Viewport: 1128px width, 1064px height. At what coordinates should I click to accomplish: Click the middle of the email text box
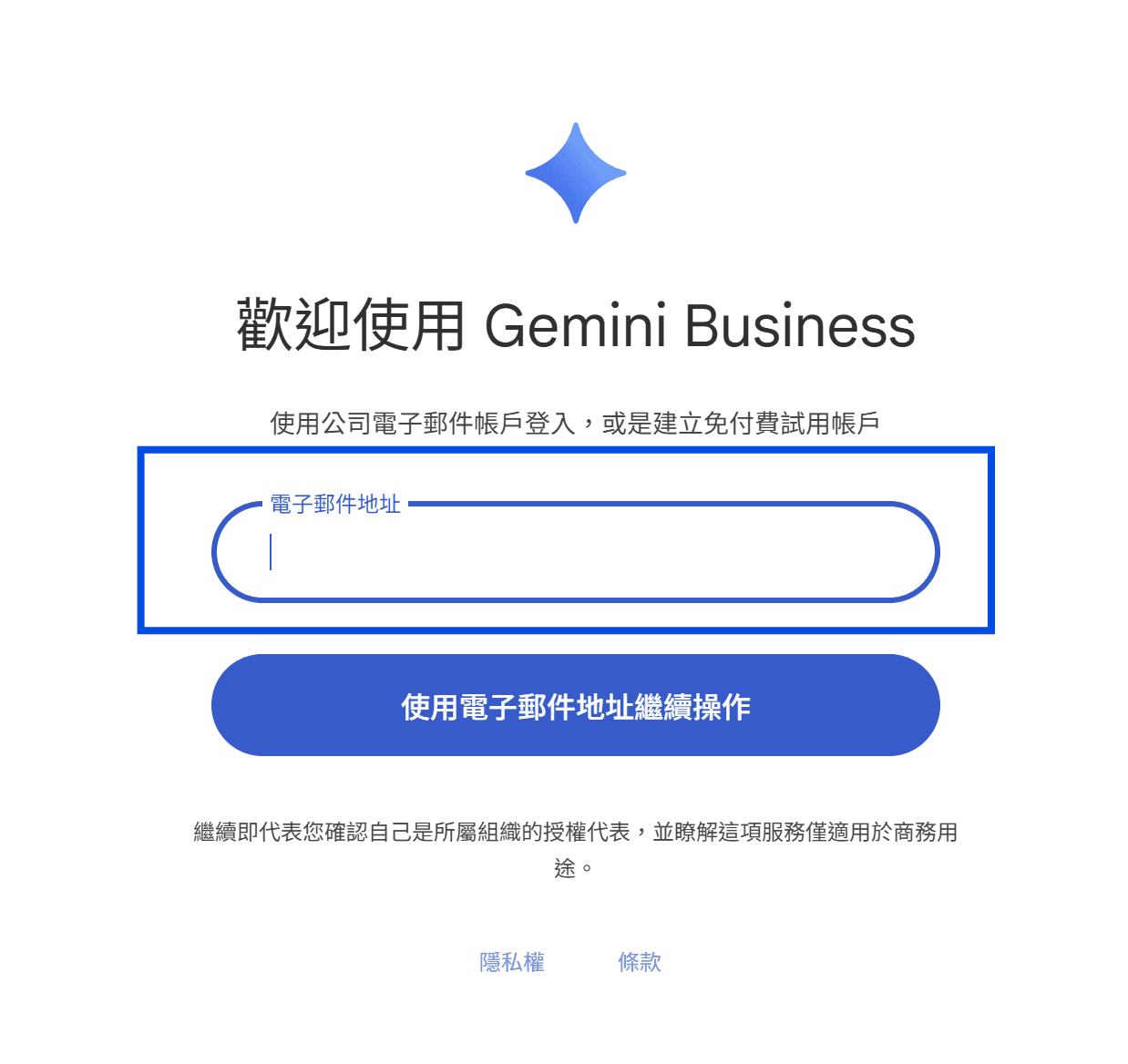click(x=575, y=552)
